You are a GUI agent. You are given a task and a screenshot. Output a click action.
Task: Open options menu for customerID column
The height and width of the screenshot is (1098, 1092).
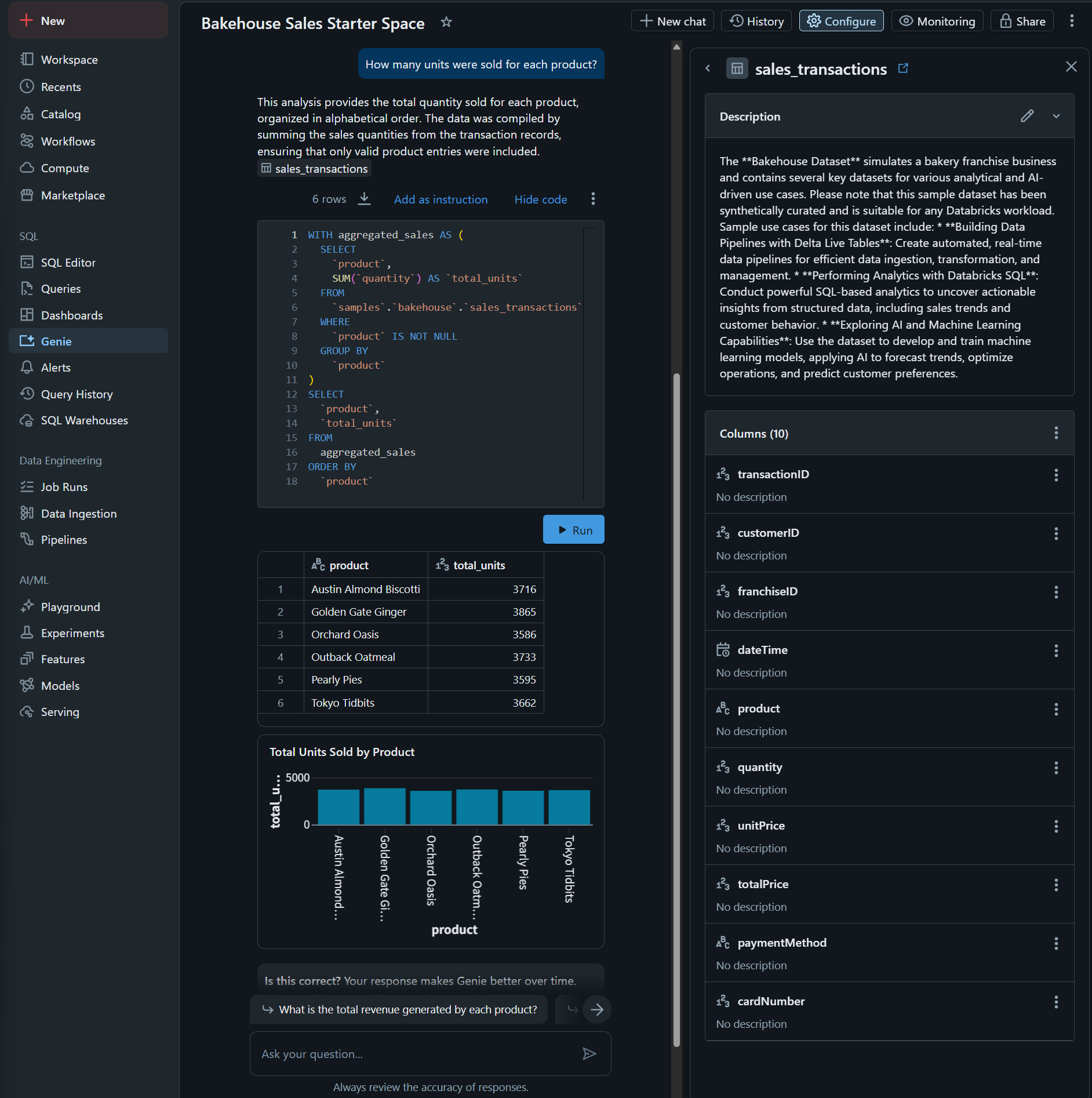pyautogui.click(x=1056, y=533)
